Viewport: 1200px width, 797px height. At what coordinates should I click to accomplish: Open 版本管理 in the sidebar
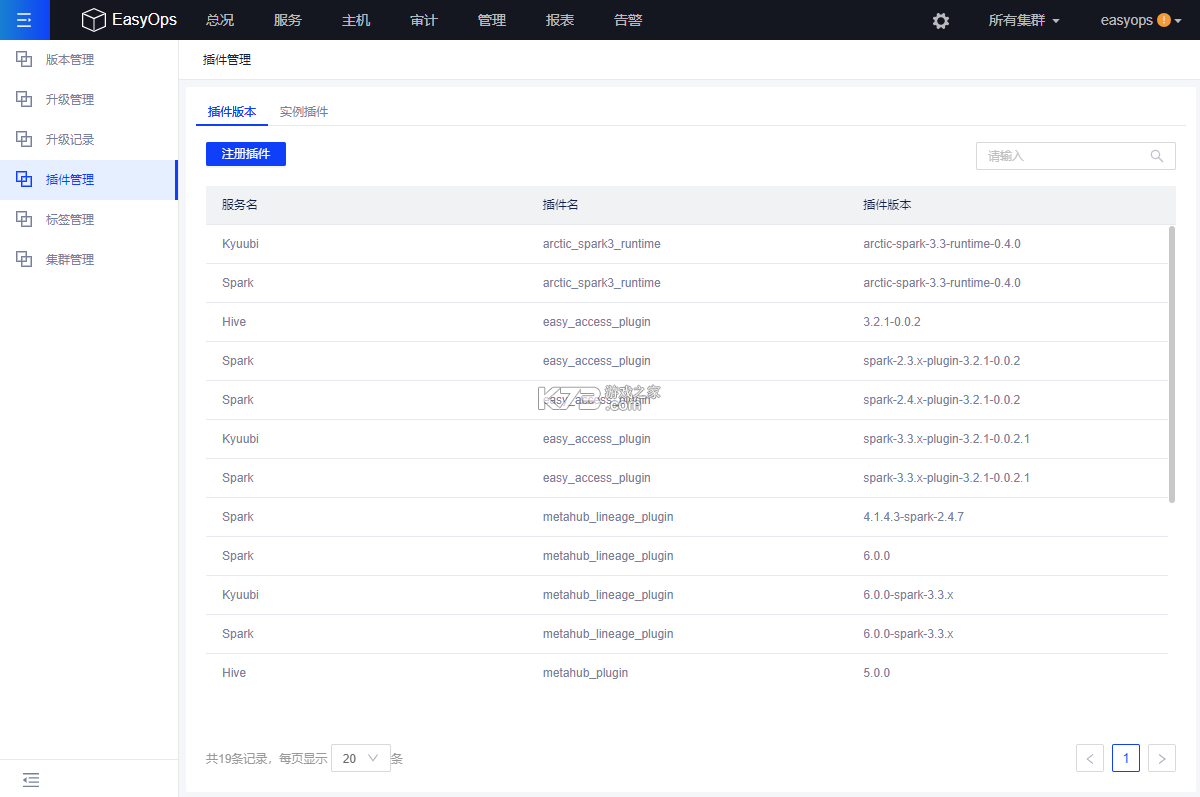70,59
